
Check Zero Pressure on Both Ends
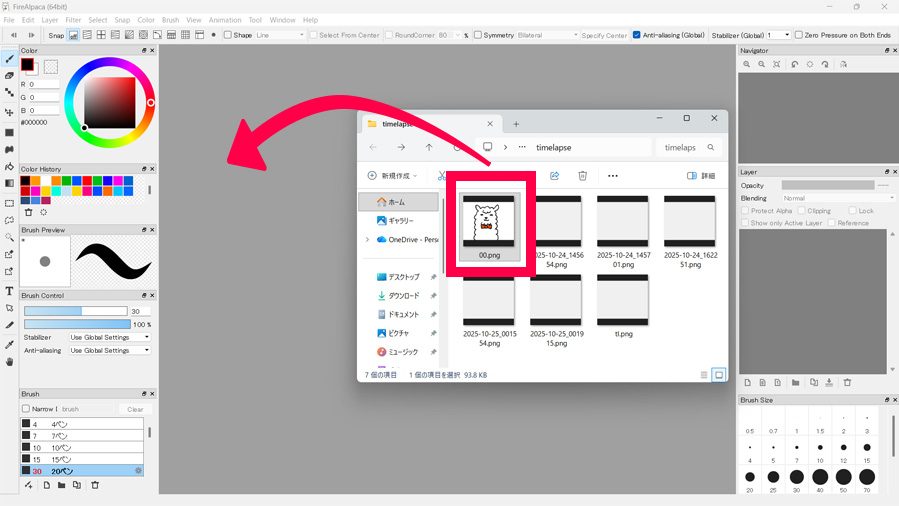pyautogui.click(x=799, y=35)
